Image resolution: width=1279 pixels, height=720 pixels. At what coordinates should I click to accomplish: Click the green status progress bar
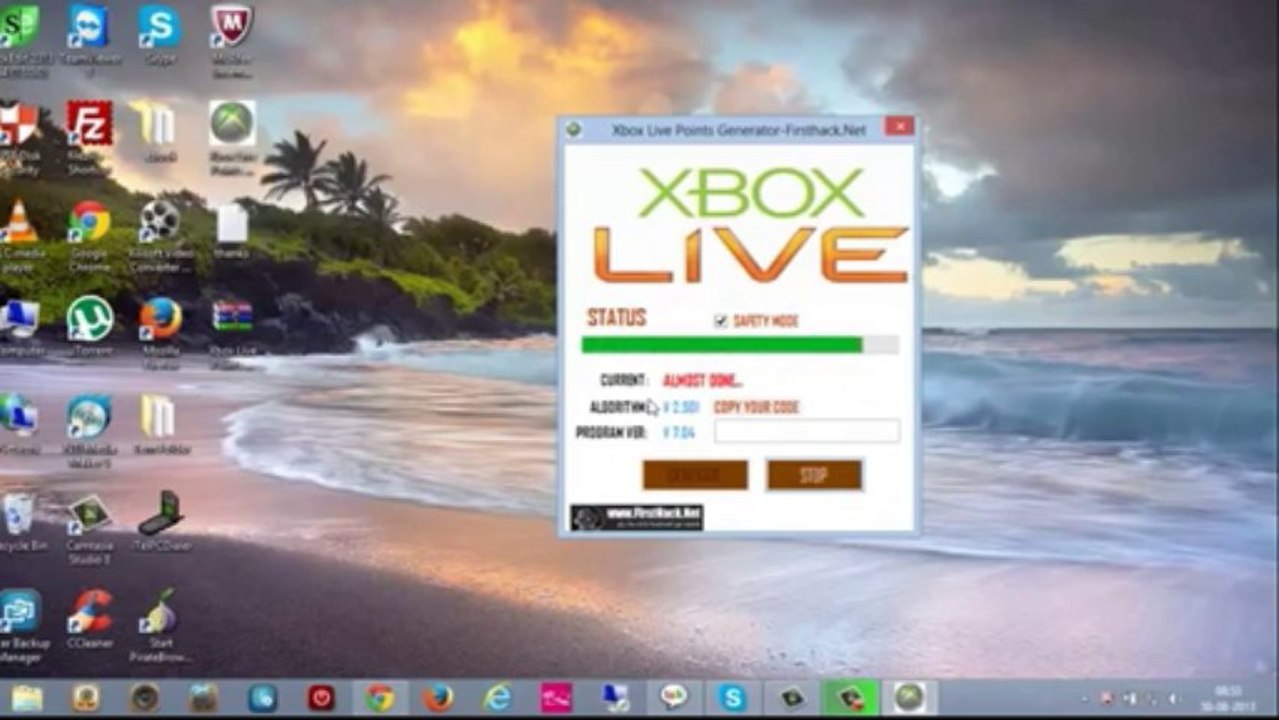coord(739,345)
